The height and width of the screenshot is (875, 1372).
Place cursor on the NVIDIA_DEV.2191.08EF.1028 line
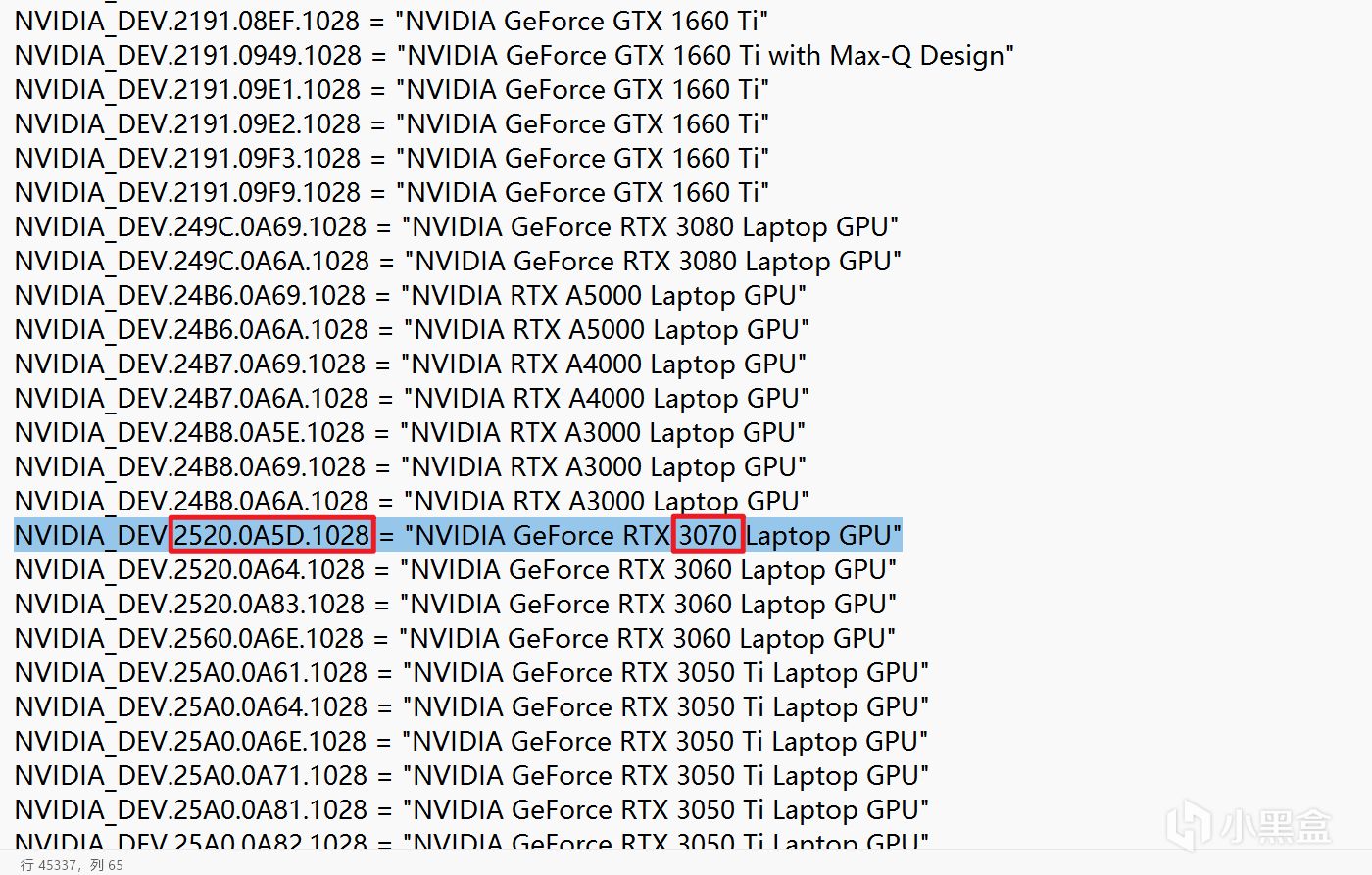click(x=391, y=21)
